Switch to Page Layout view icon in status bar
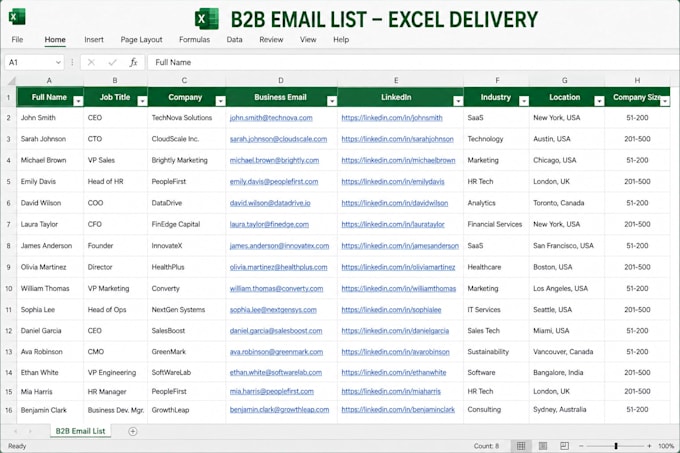 (x=543, y=446)
